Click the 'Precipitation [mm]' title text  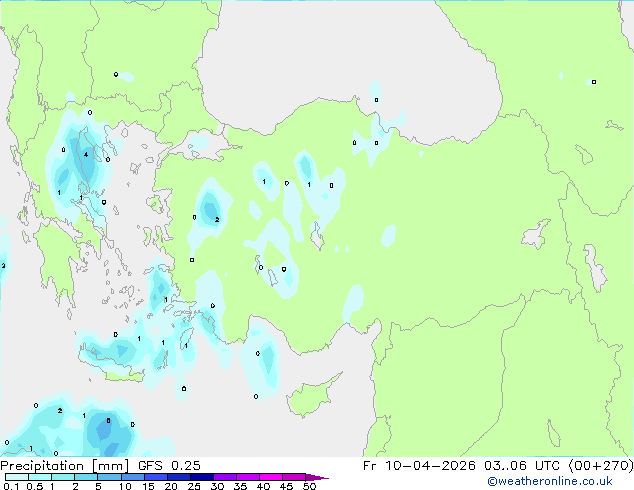(64, 466)
